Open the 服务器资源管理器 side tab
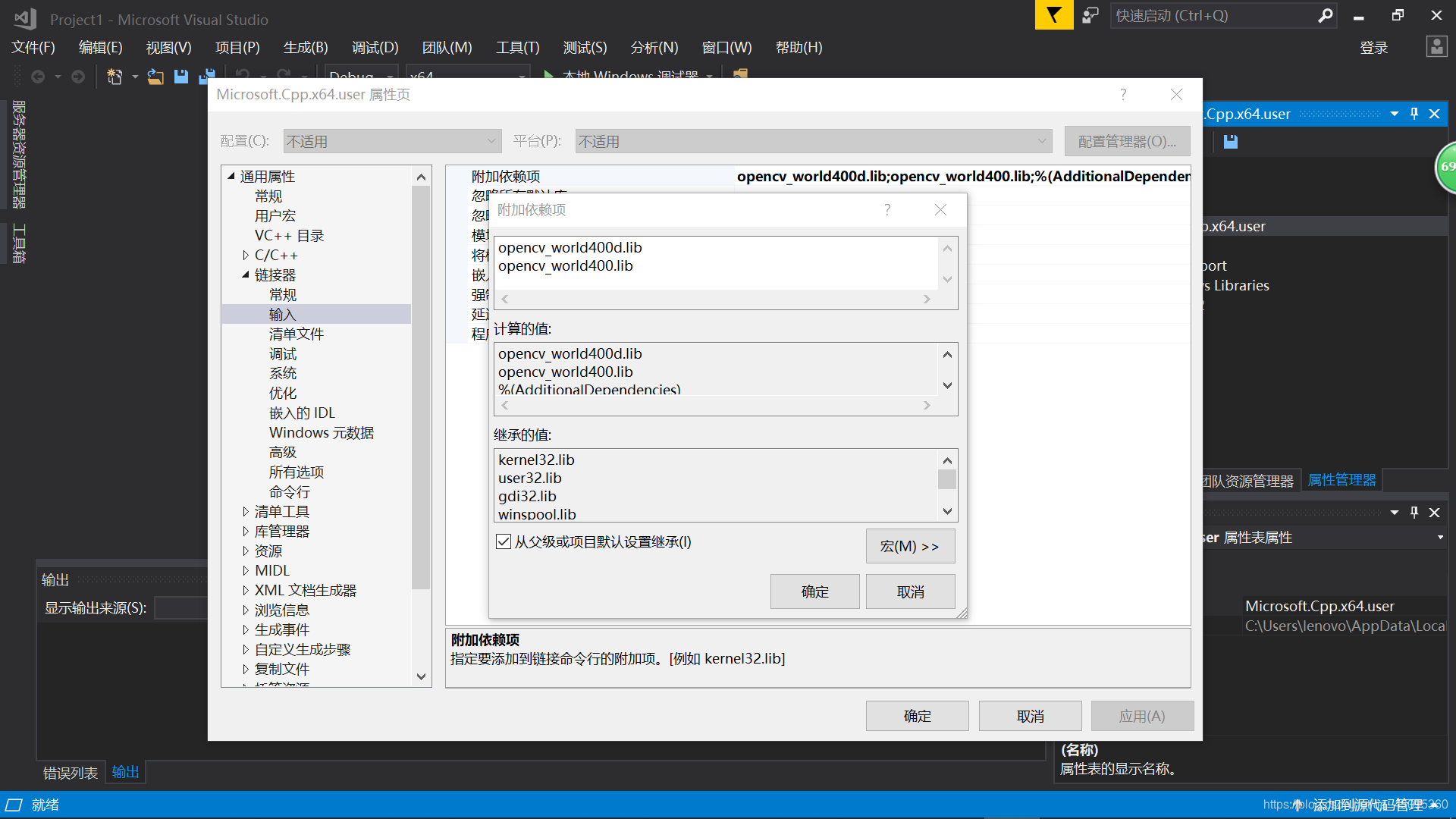The width and height of the screenshot is (1456, 819). coord(19,154)
